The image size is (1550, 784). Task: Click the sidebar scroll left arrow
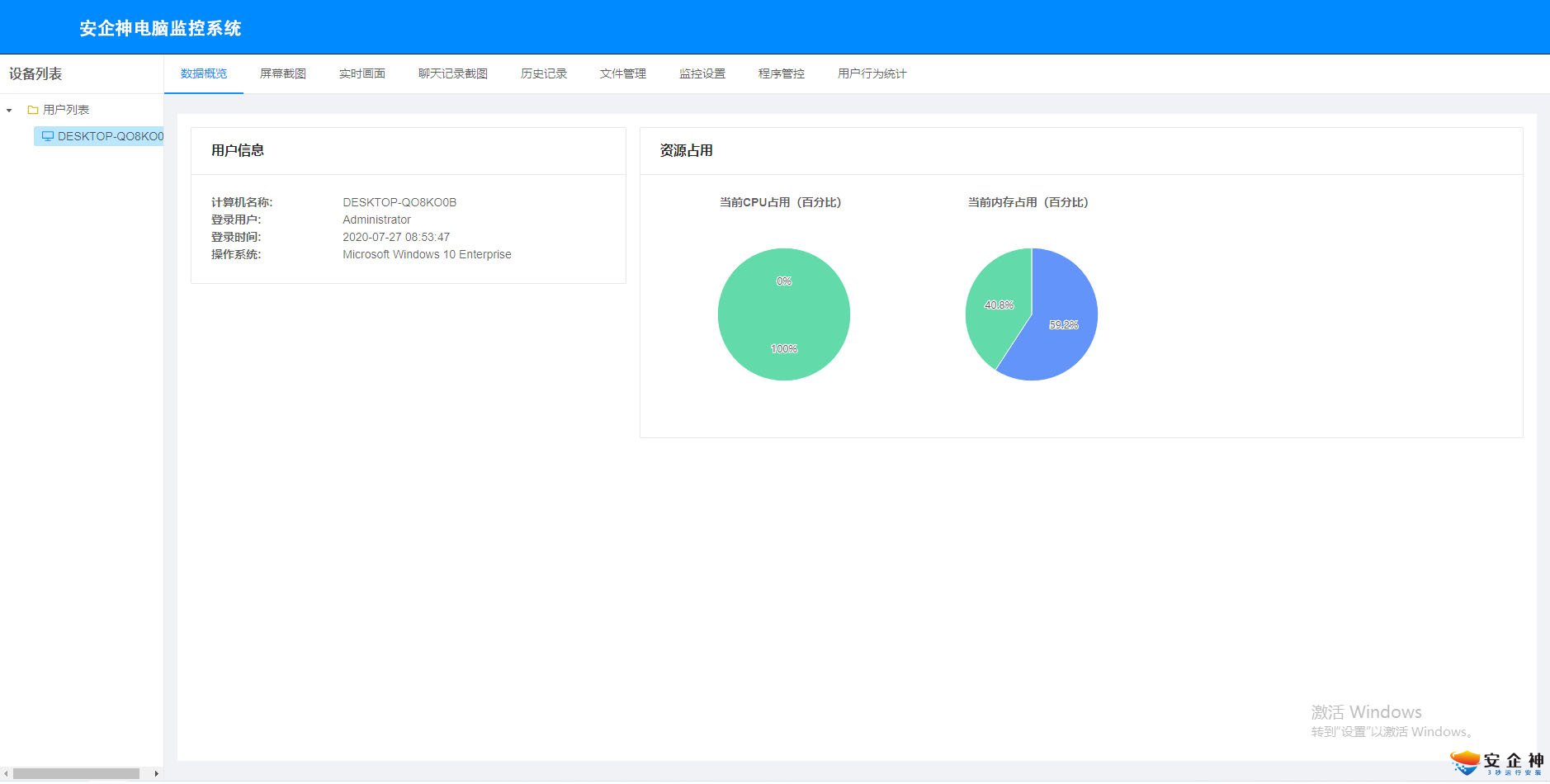(x=6, y=773)
